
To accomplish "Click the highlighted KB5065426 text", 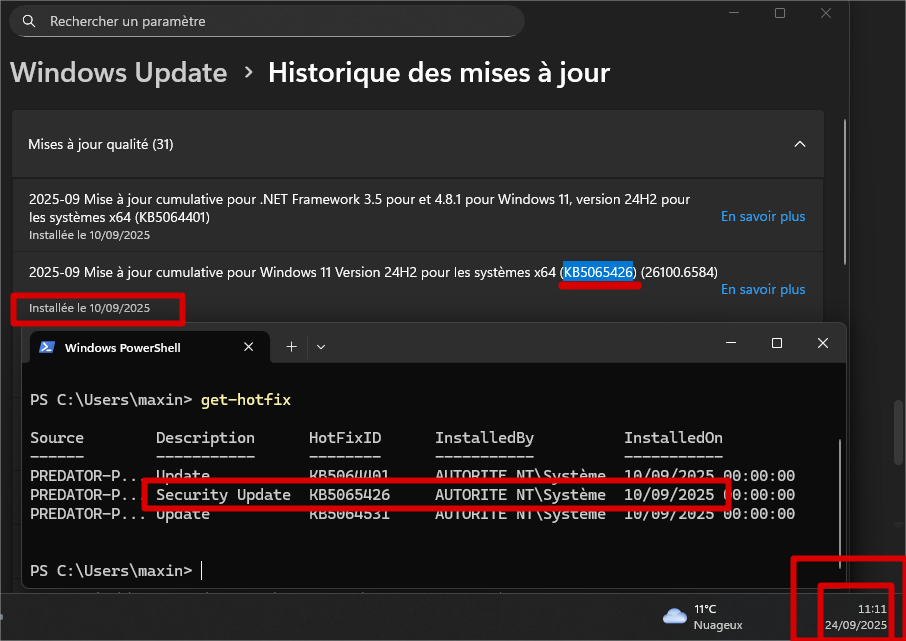I will coord(598,272).
